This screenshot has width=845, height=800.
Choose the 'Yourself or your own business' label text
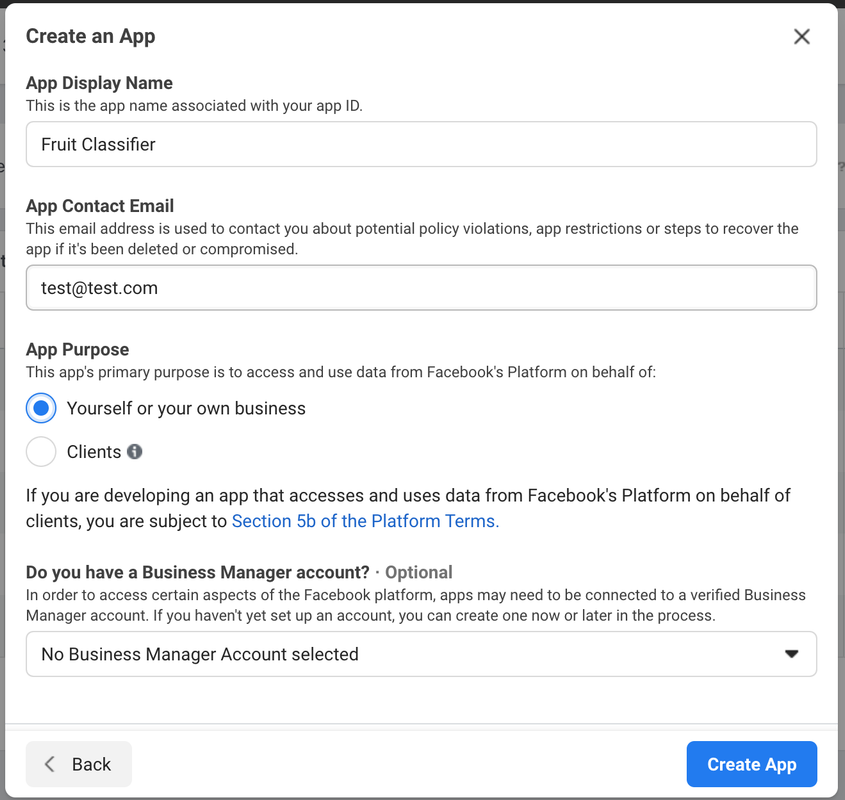click(186, 408)
